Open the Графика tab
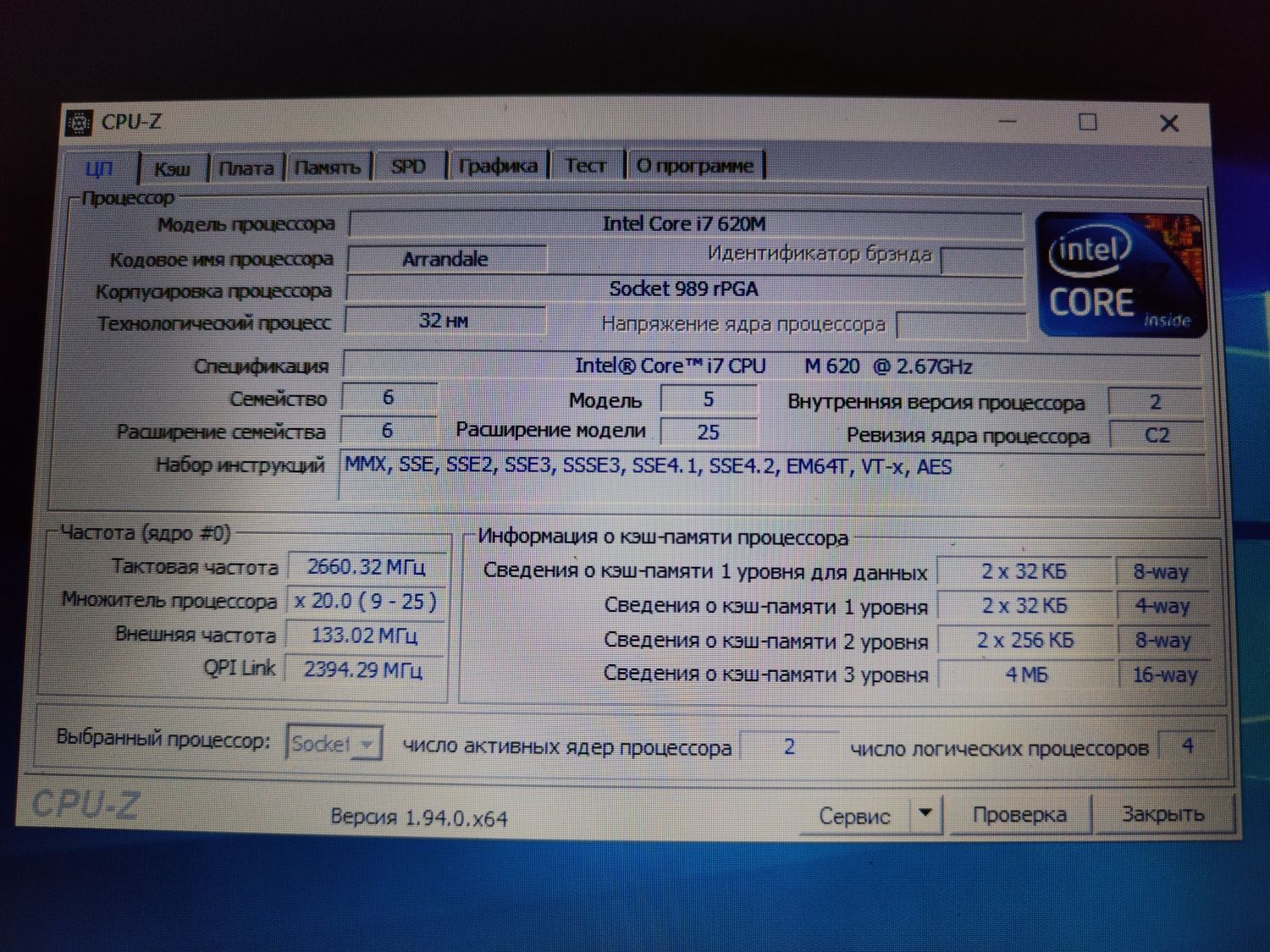 tap(498, 166)
